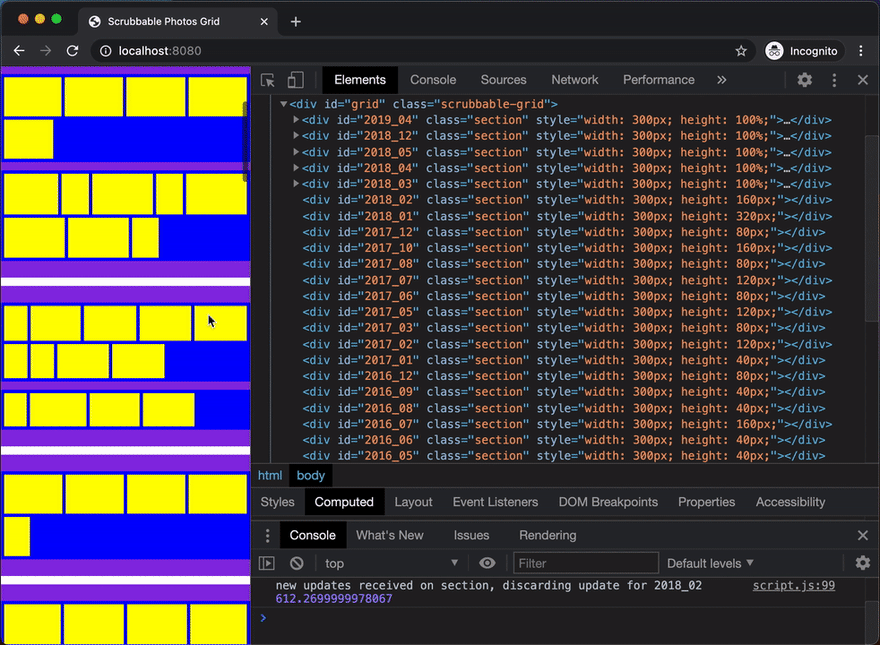This screenshot has width=880, height=645.
Task: Switch to the Elements tab
Action: click(360, 80)
